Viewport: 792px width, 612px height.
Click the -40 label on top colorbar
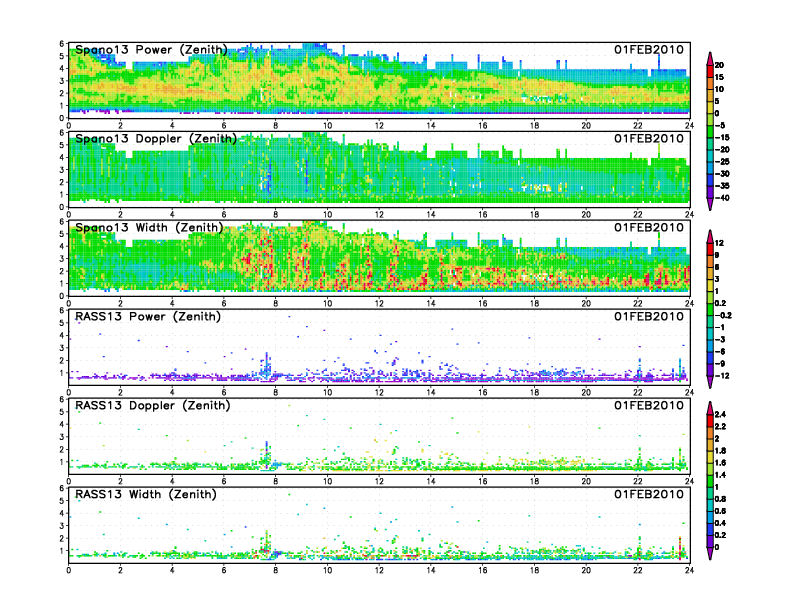coord(722,198)
